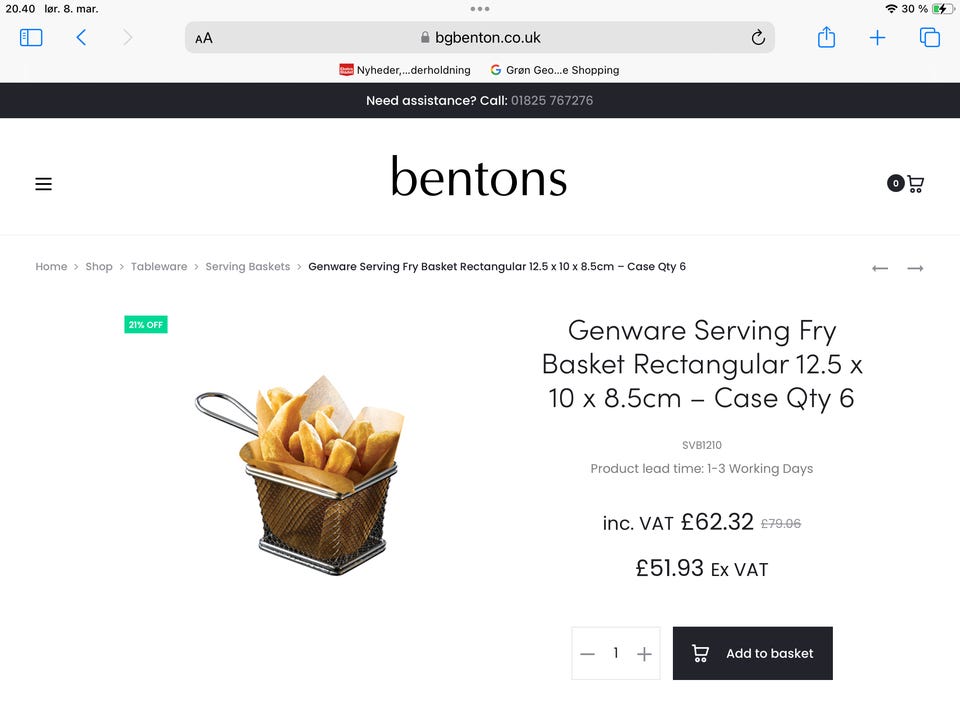Viewport: 960px width, 720px height.
Task: Open a new Safari tab
Action: [x=877, y=38]
